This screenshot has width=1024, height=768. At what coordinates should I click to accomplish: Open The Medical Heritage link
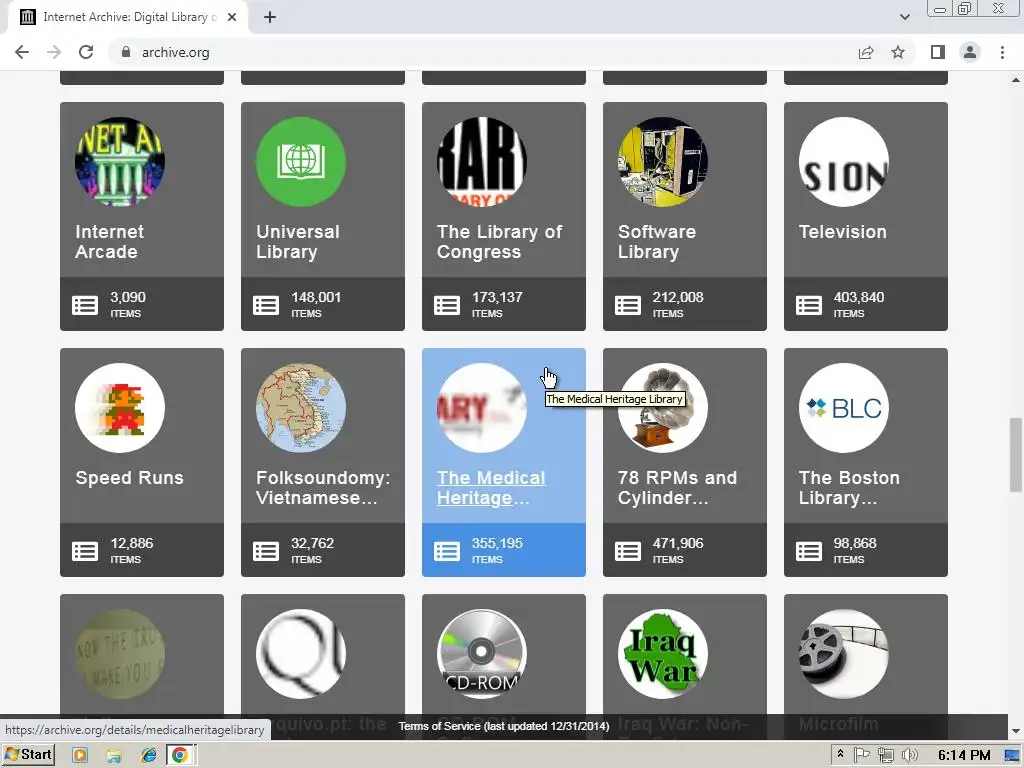[491, 488]
